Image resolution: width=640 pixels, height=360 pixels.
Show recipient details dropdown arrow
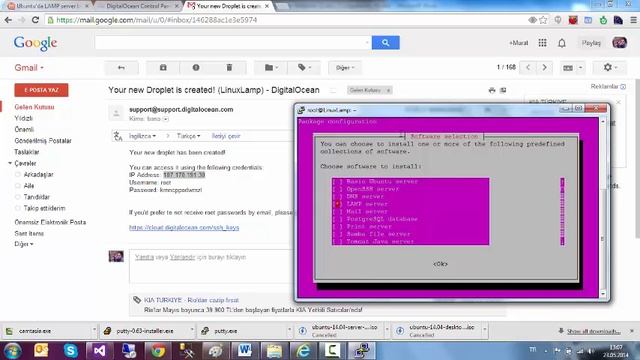165,119
